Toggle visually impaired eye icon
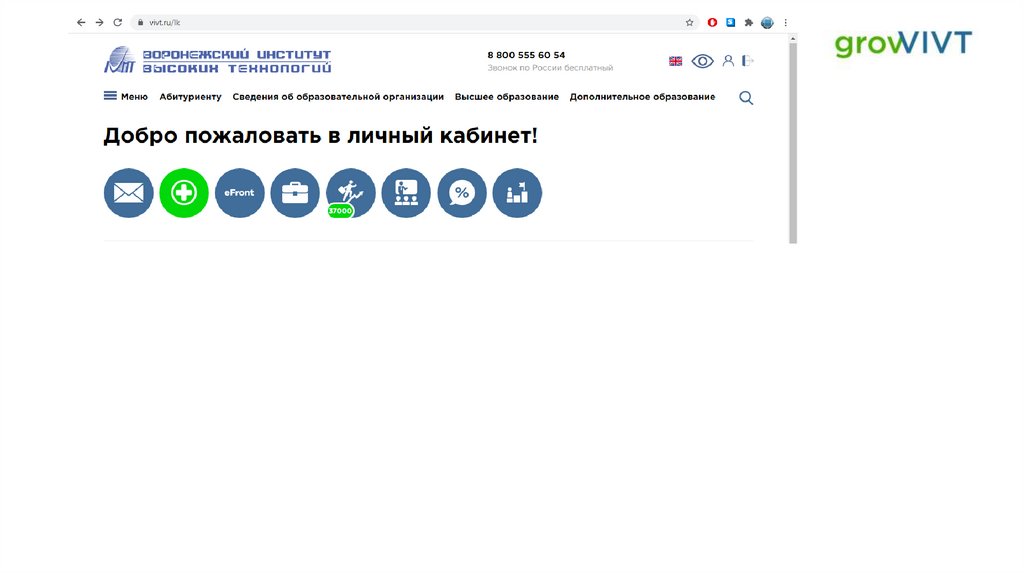This screenshot has width=1024, height=574. point(703,61)
